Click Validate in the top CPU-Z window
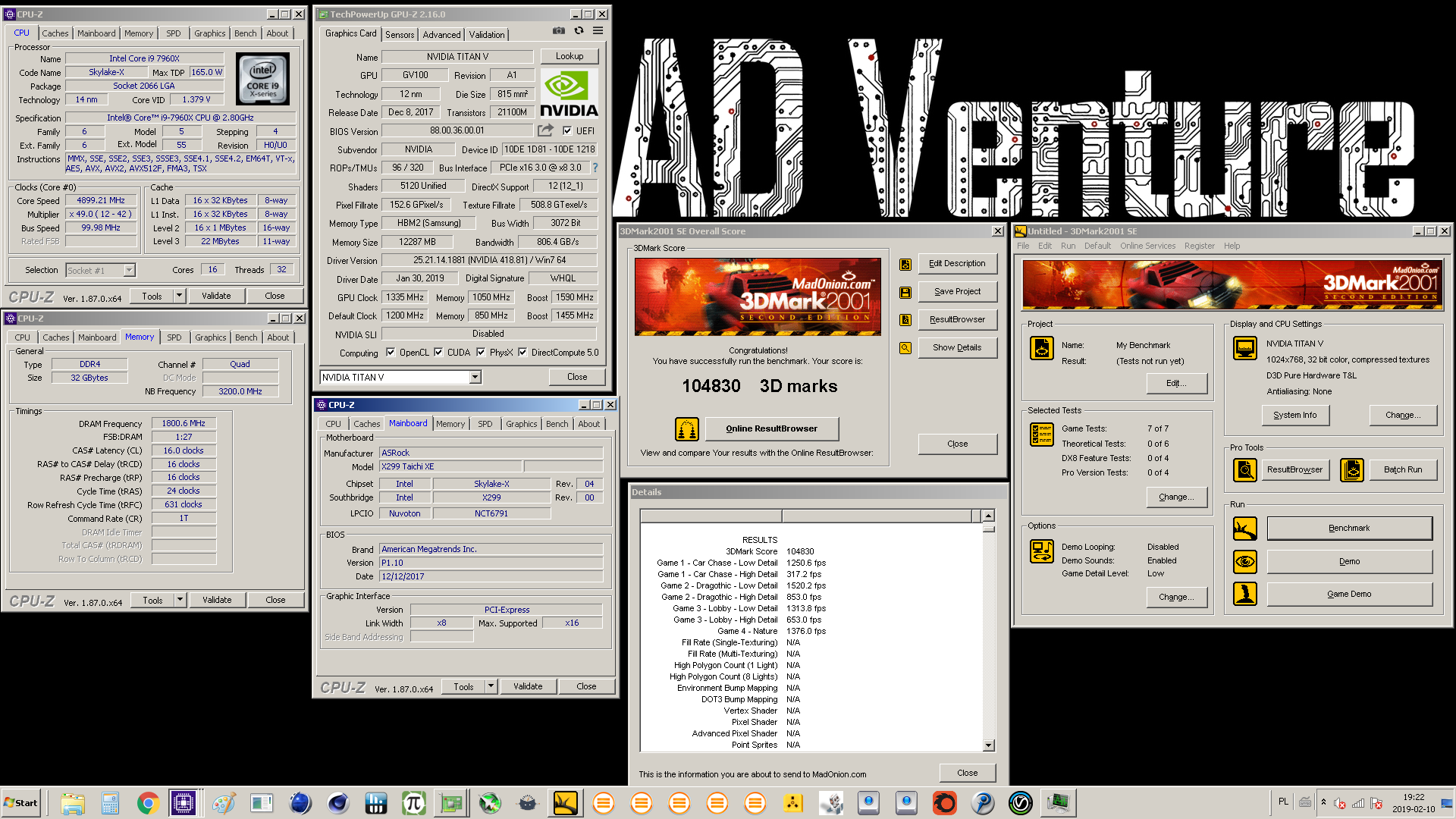 tap(216, 296)
